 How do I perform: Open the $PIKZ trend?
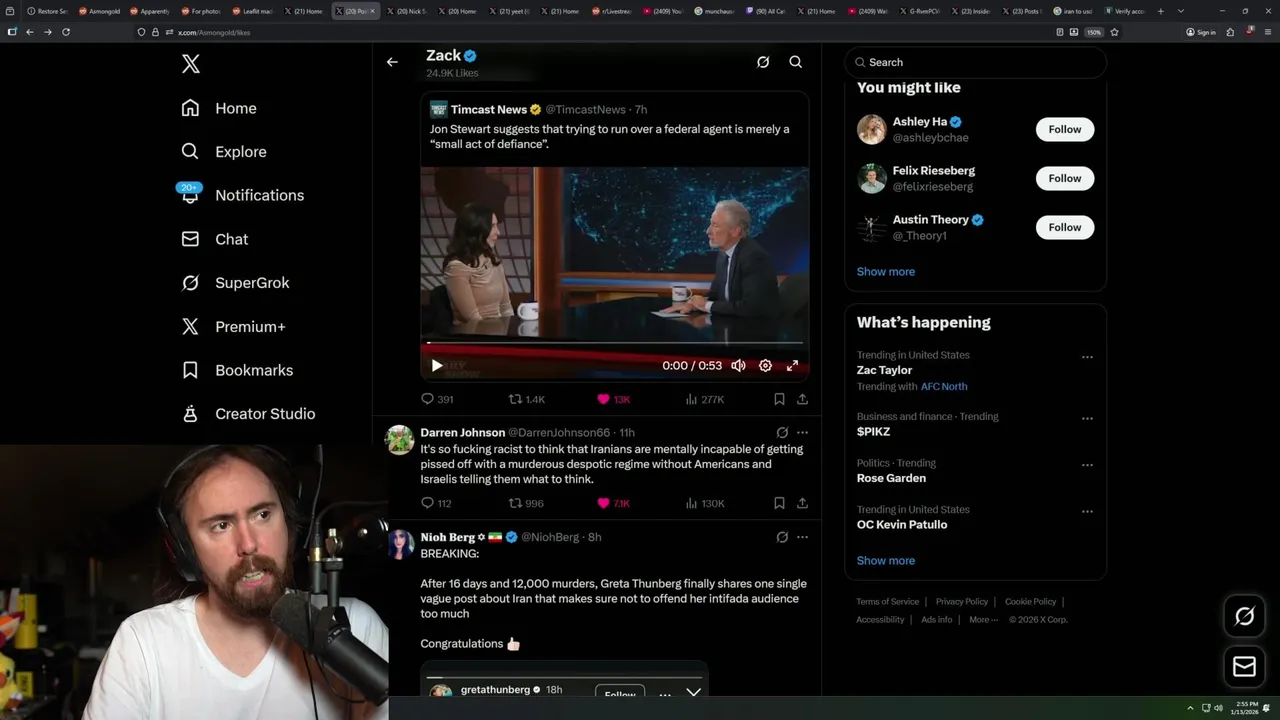pyautogui.click(x=873, y=432)
